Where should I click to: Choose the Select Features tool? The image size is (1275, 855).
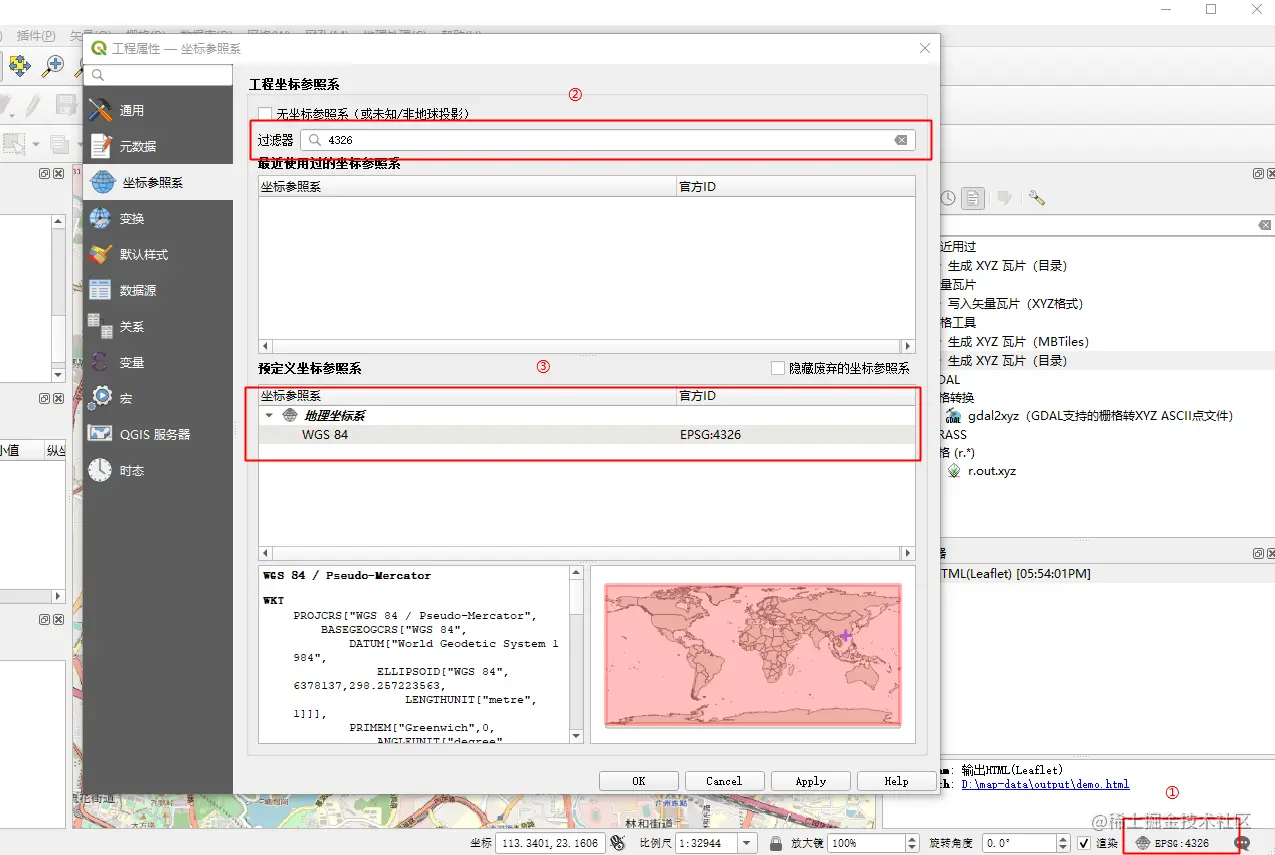coord(13,143)
